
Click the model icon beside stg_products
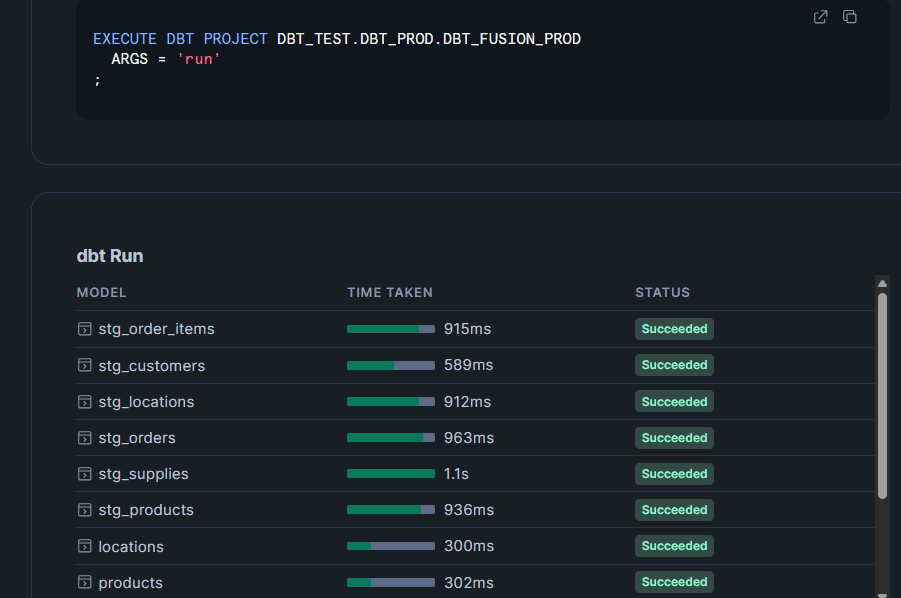tap(84, 510)
